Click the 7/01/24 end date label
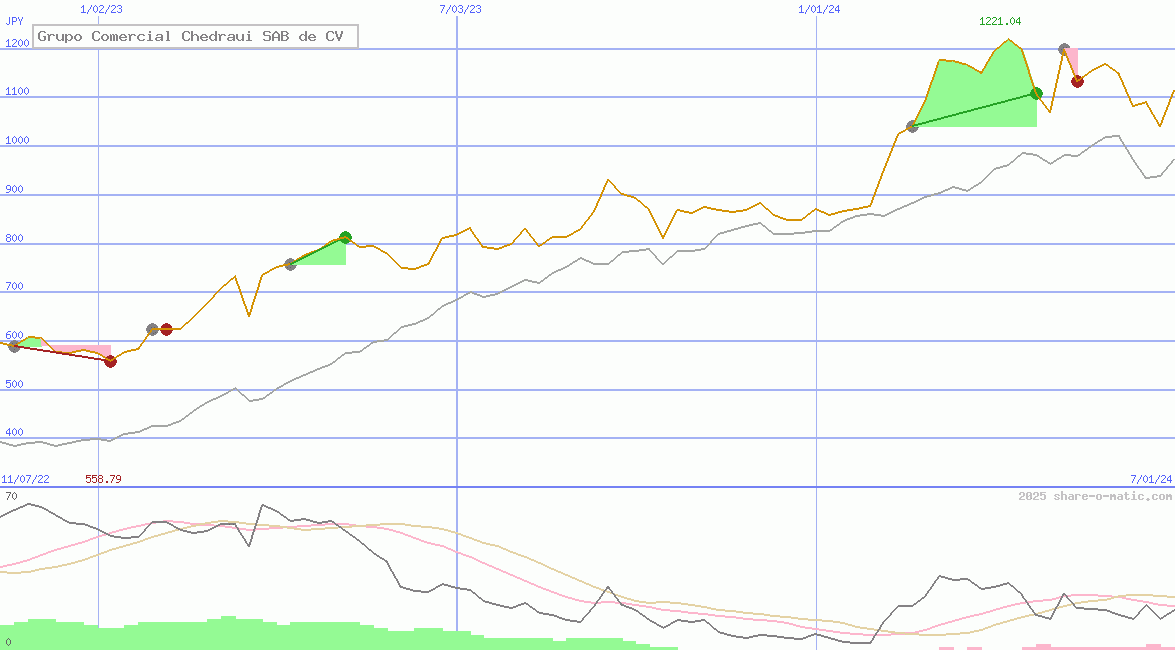 1150,479
